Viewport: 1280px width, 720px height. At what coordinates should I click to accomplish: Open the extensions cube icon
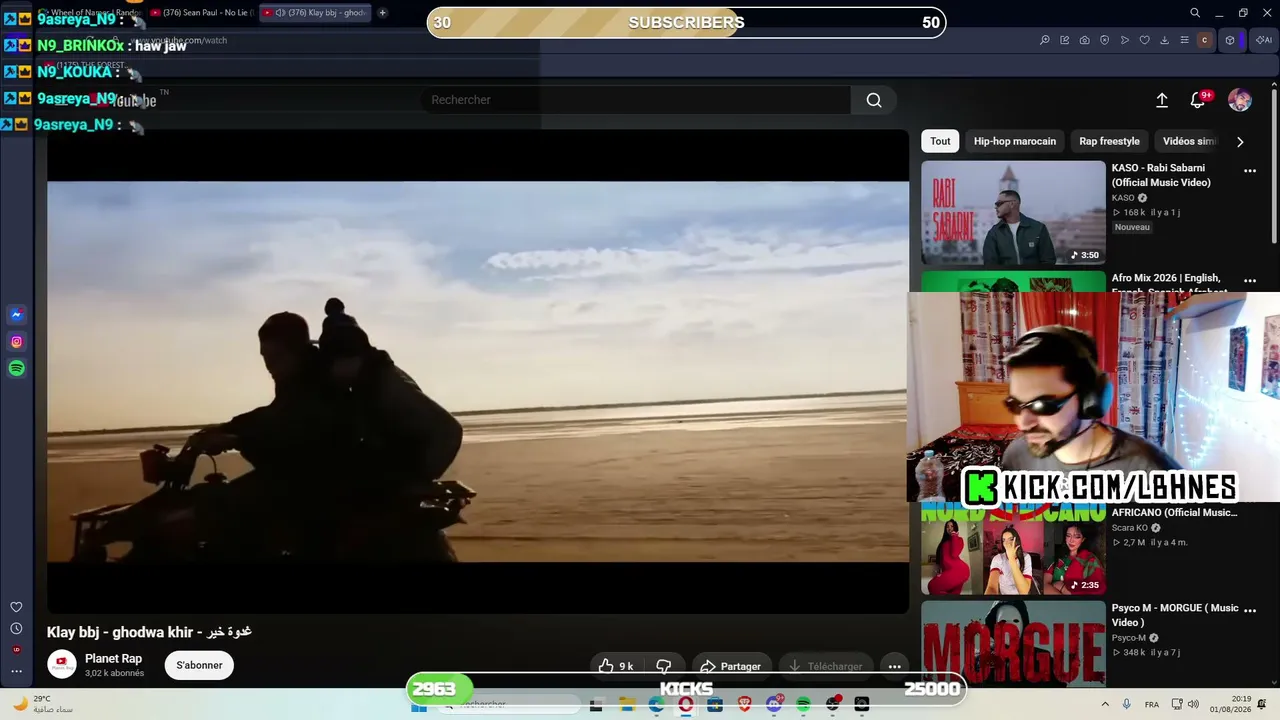click(1230, 40)
